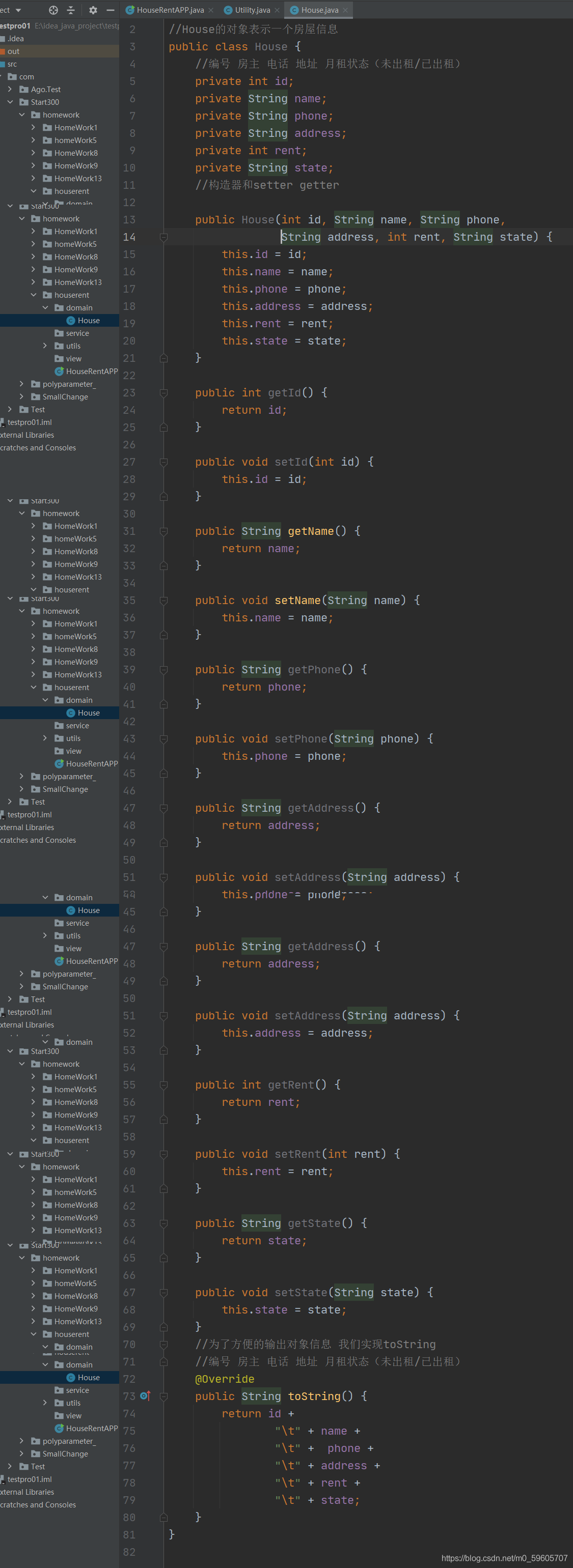The width and height of the screenshot is (573, 1568).
Task: Close the Utility.java tab
Action: [277, 10]
